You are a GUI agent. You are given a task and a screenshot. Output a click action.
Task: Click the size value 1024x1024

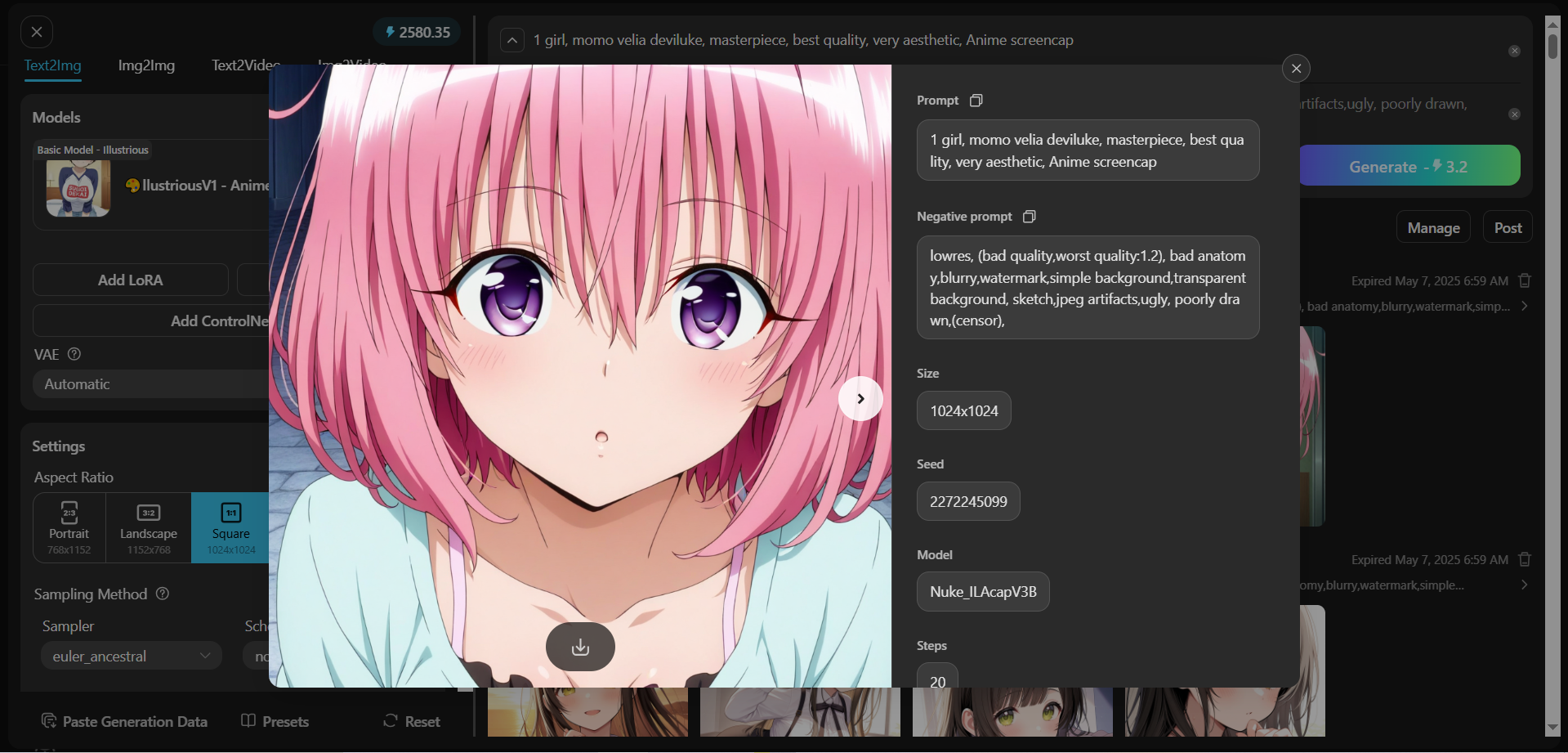click(964, 410)
